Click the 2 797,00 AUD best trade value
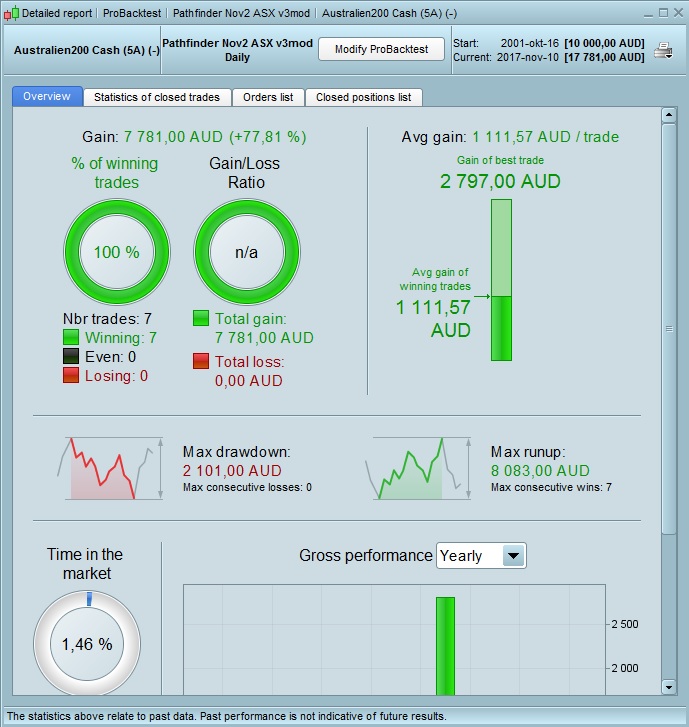The height and width of the screenshot is (727, 689). point(500,181)
